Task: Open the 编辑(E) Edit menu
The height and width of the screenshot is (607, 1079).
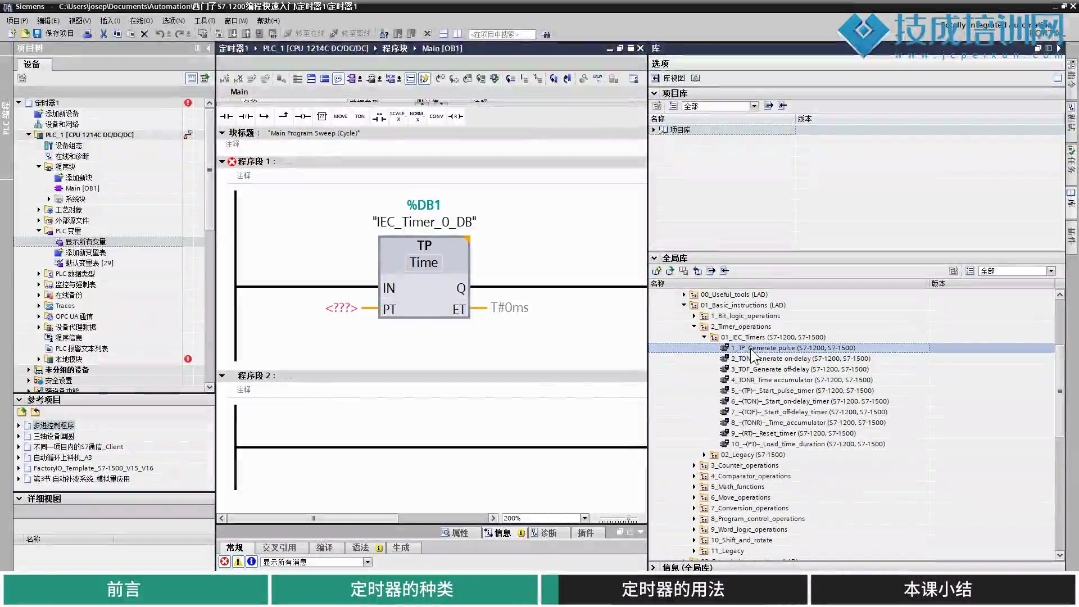Action: (47, 21)
